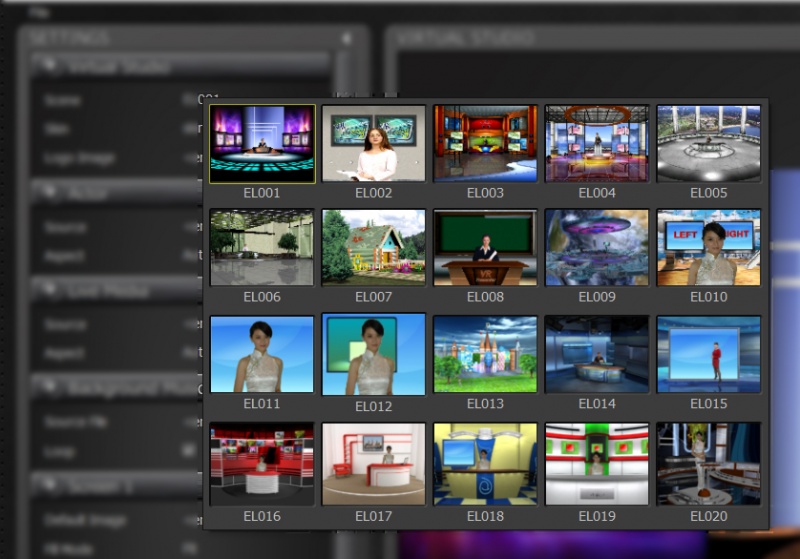Screen dimensions: 800x559
Task: Select the EL010 LEFT RIGHT screens scene
Action: 709,247
